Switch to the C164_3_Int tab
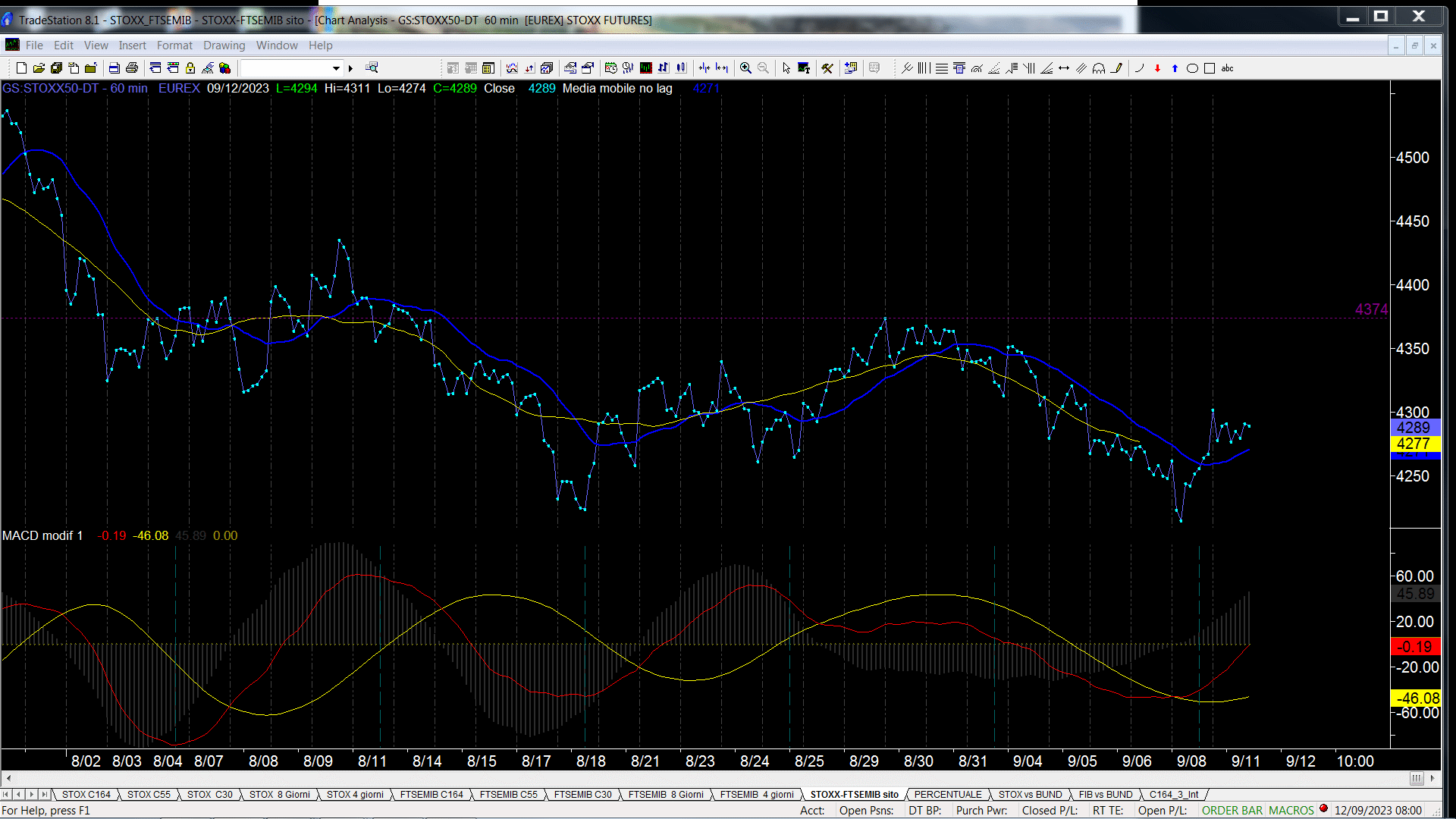This screenshot has width=1456, height=819. tap(1174, 795)
